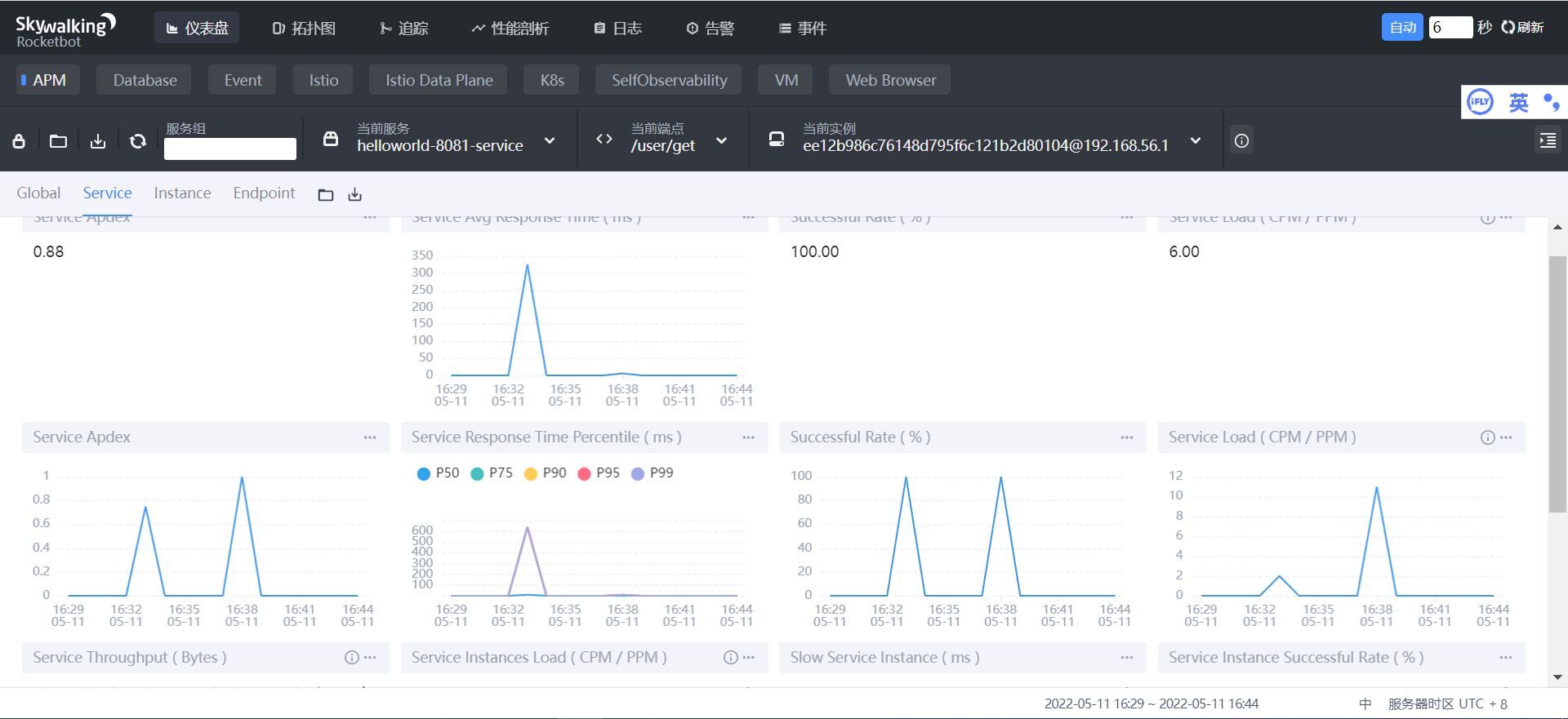Switch to the Global tab
This screenshot has width=1568, height=719.
[x=38, y=193]
